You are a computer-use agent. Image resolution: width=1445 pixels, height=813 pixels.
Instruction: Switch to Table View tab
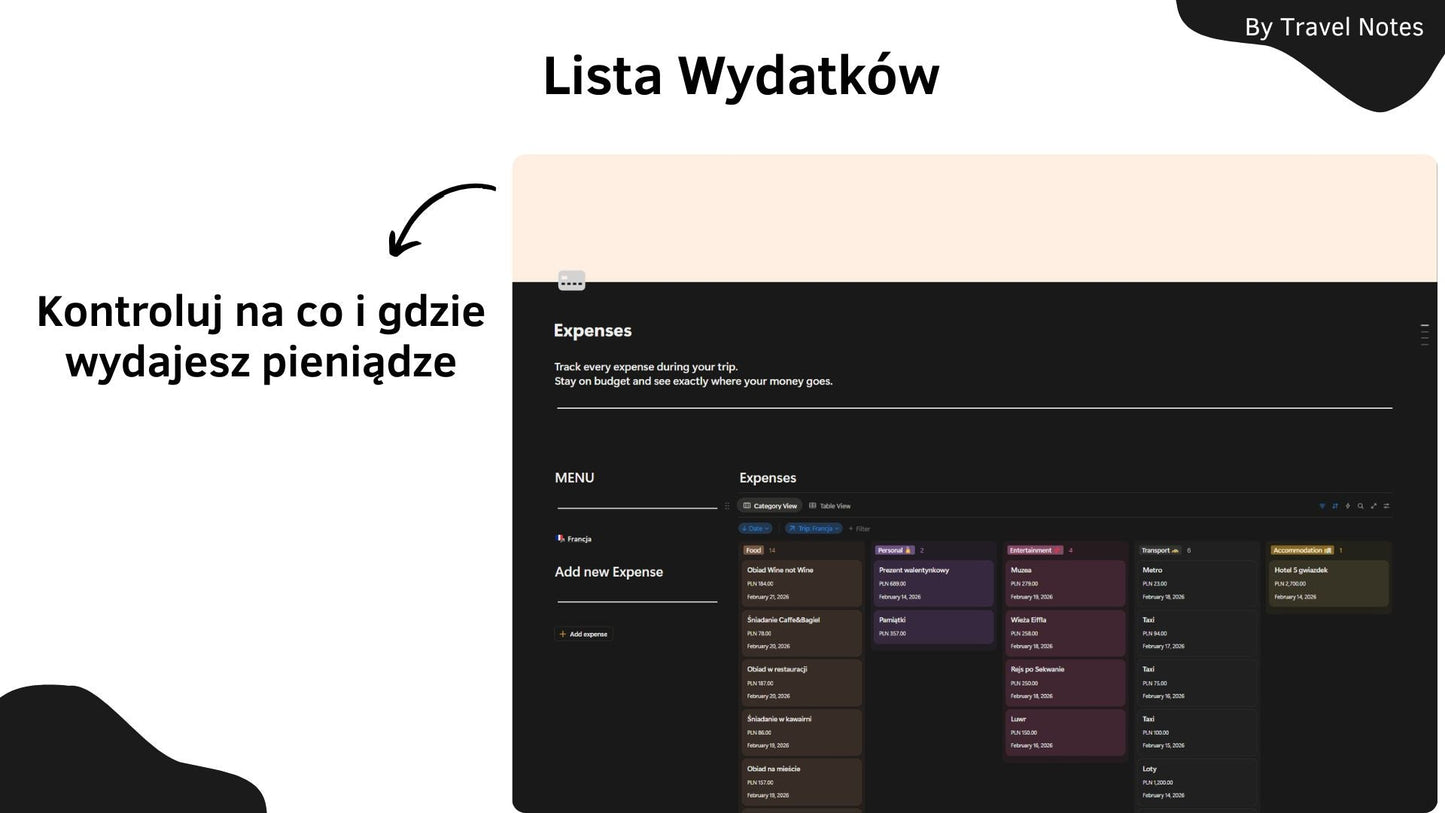830,506
